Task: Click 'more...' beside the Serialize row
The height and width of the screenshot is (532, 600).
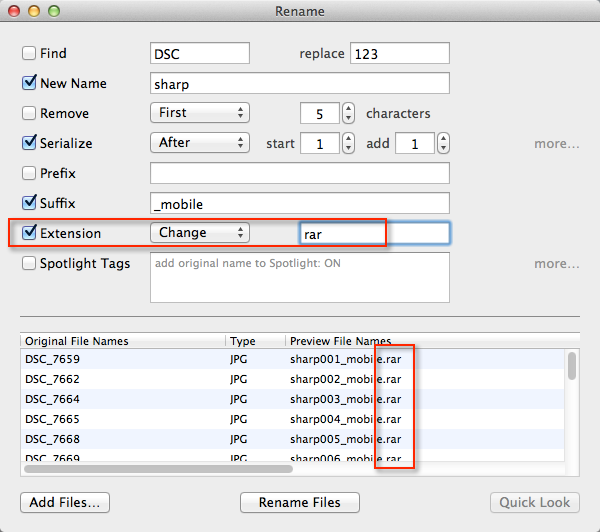Action: coord(556,143)
